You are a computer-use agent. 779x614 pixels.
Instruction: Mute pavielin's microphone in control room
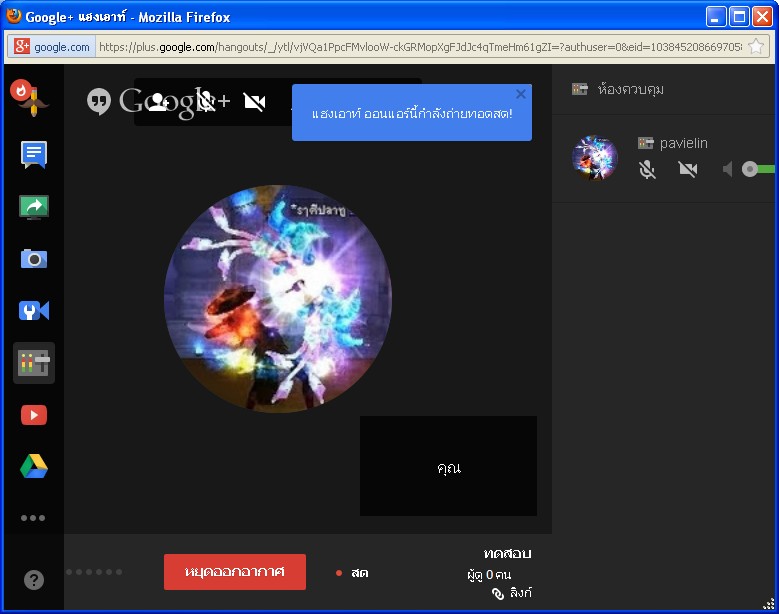(x=647, y=169)
